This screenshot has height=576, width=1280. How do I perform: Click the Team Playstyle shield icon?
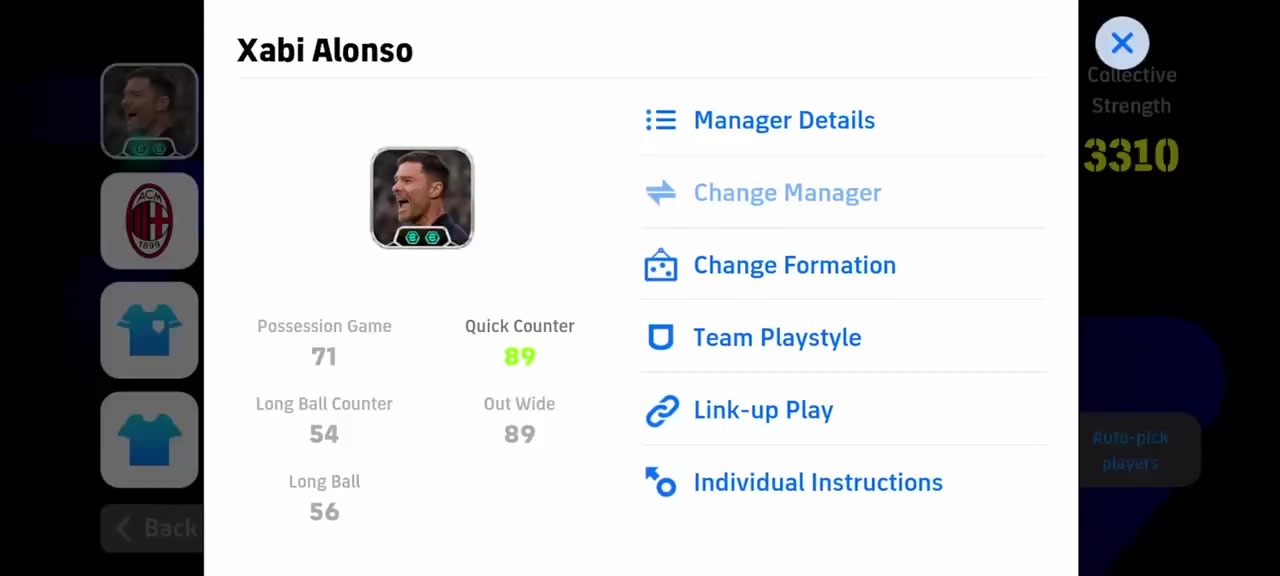pos(661,338)
